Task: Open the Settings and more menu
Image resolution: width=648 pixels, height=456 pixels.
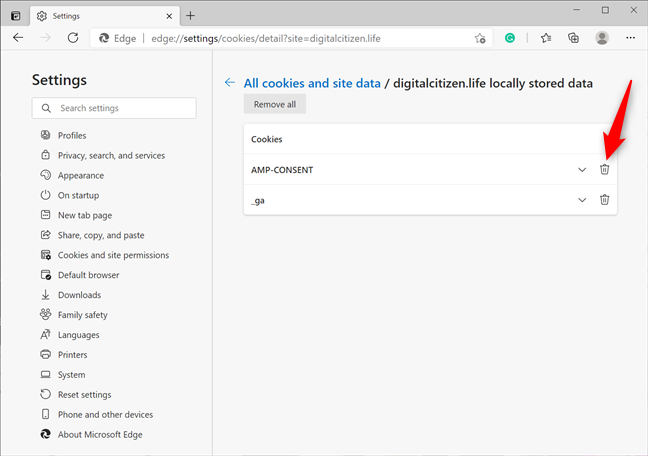Action: pyautogui.click(x=630, y=38)
